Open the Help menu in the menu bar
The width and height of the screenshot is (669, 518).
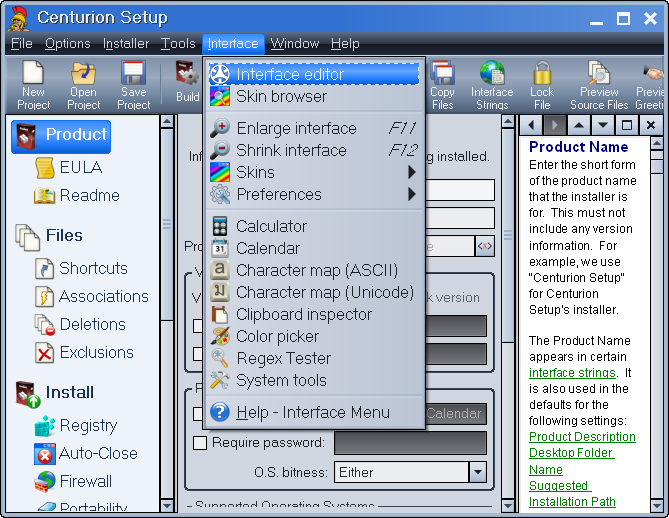[345, 44]
